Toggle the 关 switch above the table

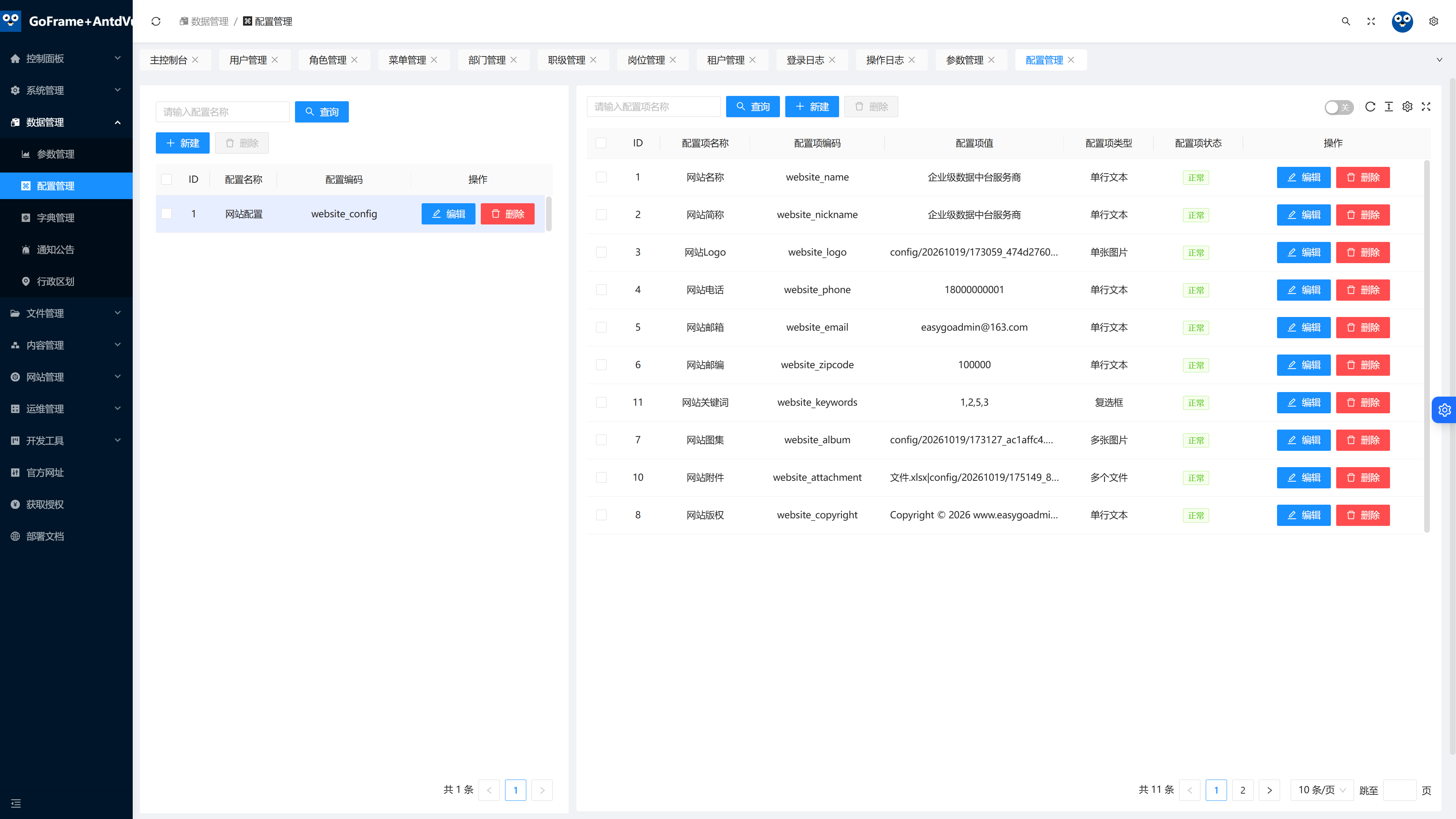pyautogui.click(x=1338, y=107)
